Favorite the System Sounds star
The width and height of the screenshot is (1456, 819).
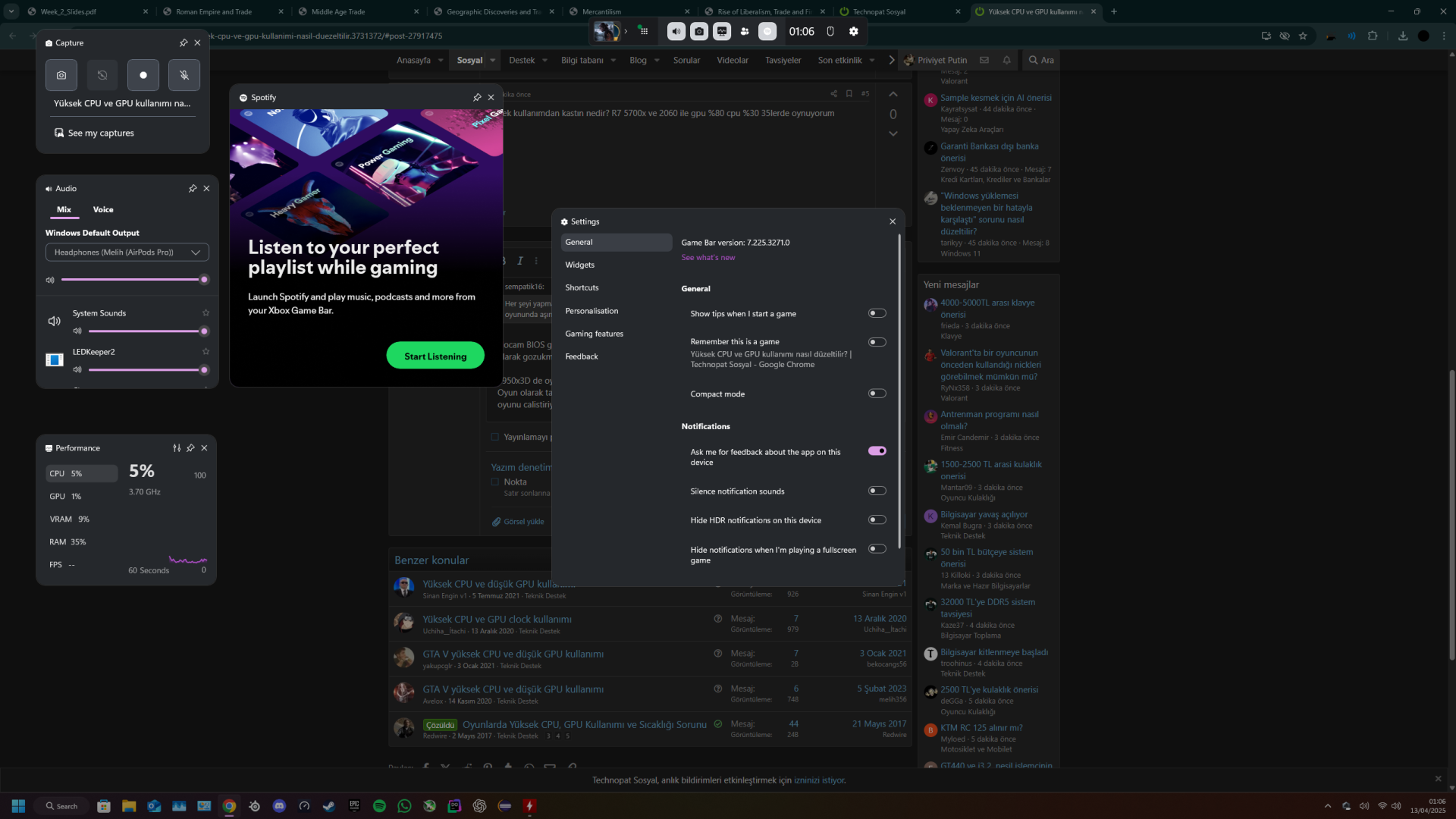click(206, 312)
